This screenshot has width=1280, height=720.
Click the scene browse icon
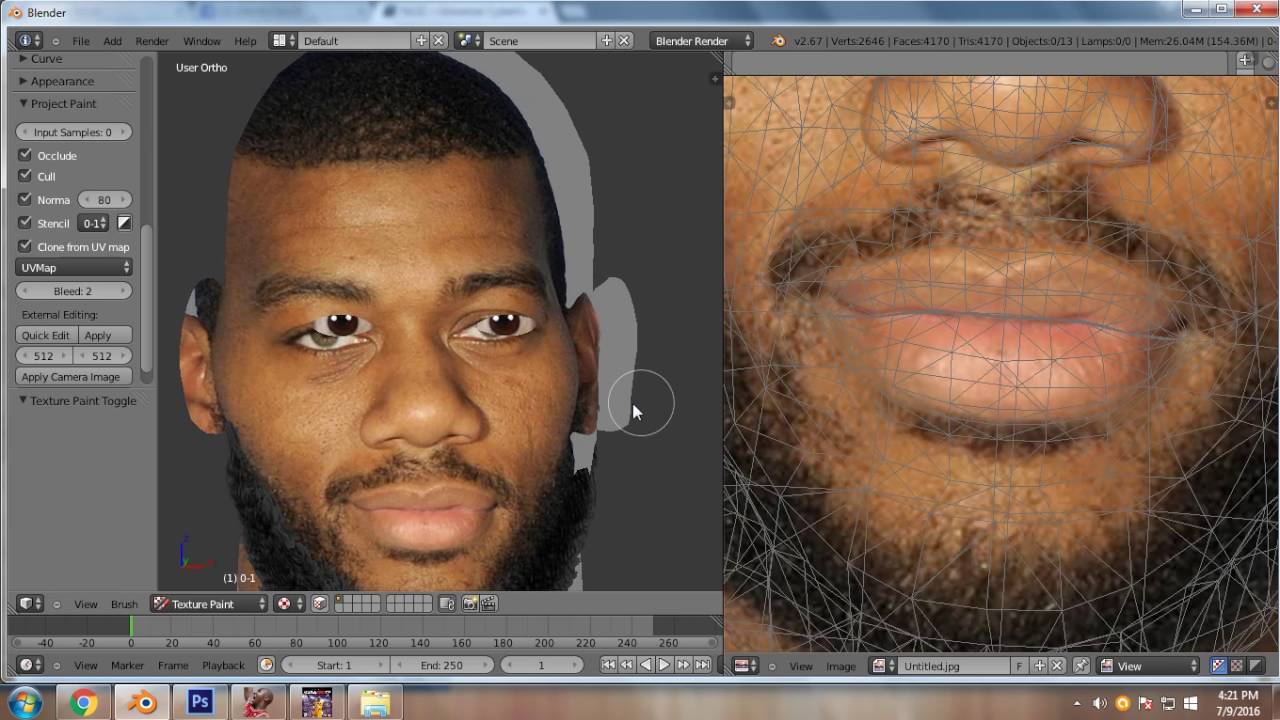tap(468, 41)
